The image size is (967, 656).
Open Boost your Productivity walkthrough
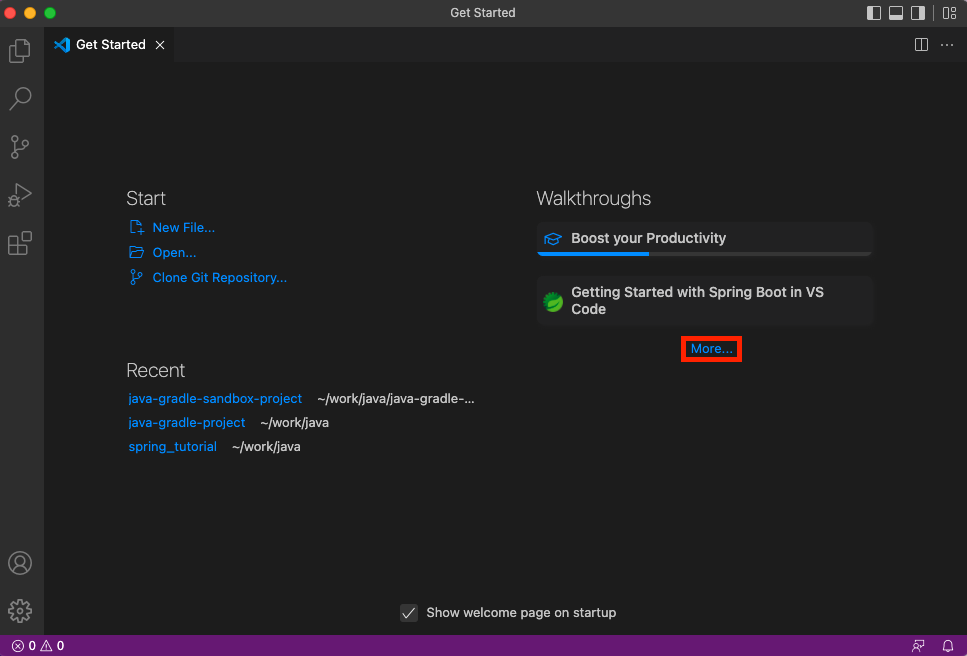(704, 239)
